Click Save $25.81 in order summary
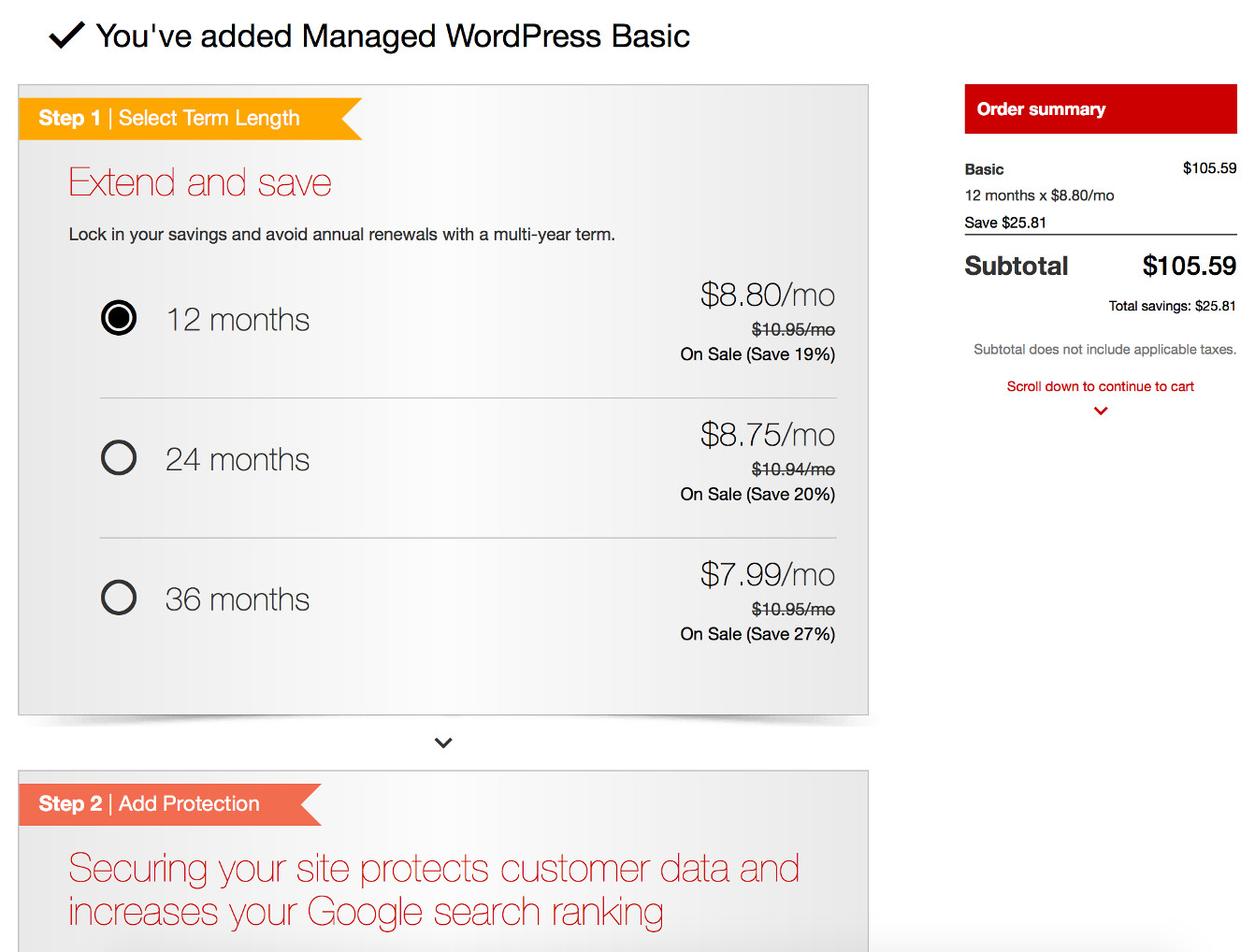1255x952 pixels. click(1005, 223)
